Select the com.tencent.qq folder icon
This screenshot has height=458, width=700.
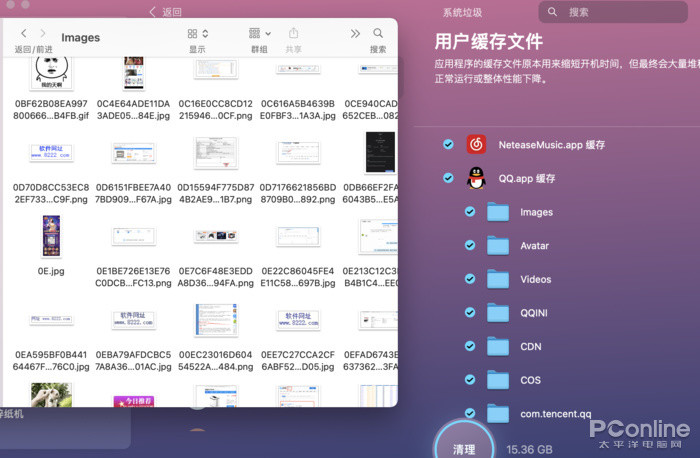(498, 413)
